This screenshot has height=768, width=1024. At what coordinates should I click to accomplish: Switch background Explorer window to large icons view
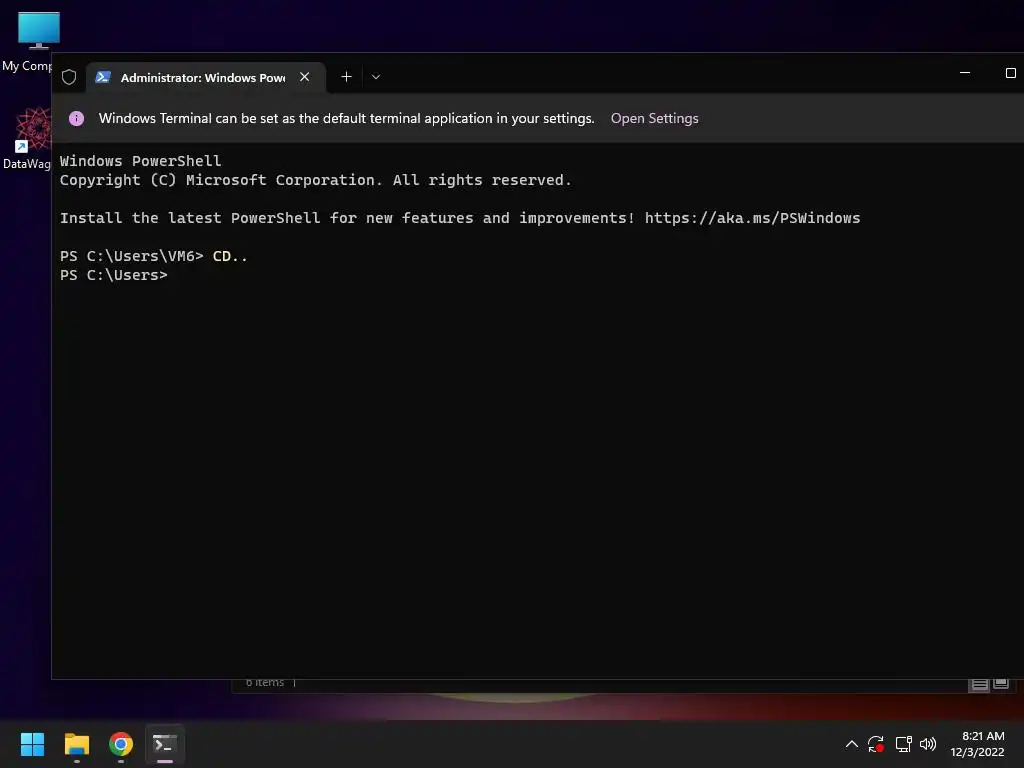(1001, 684)
